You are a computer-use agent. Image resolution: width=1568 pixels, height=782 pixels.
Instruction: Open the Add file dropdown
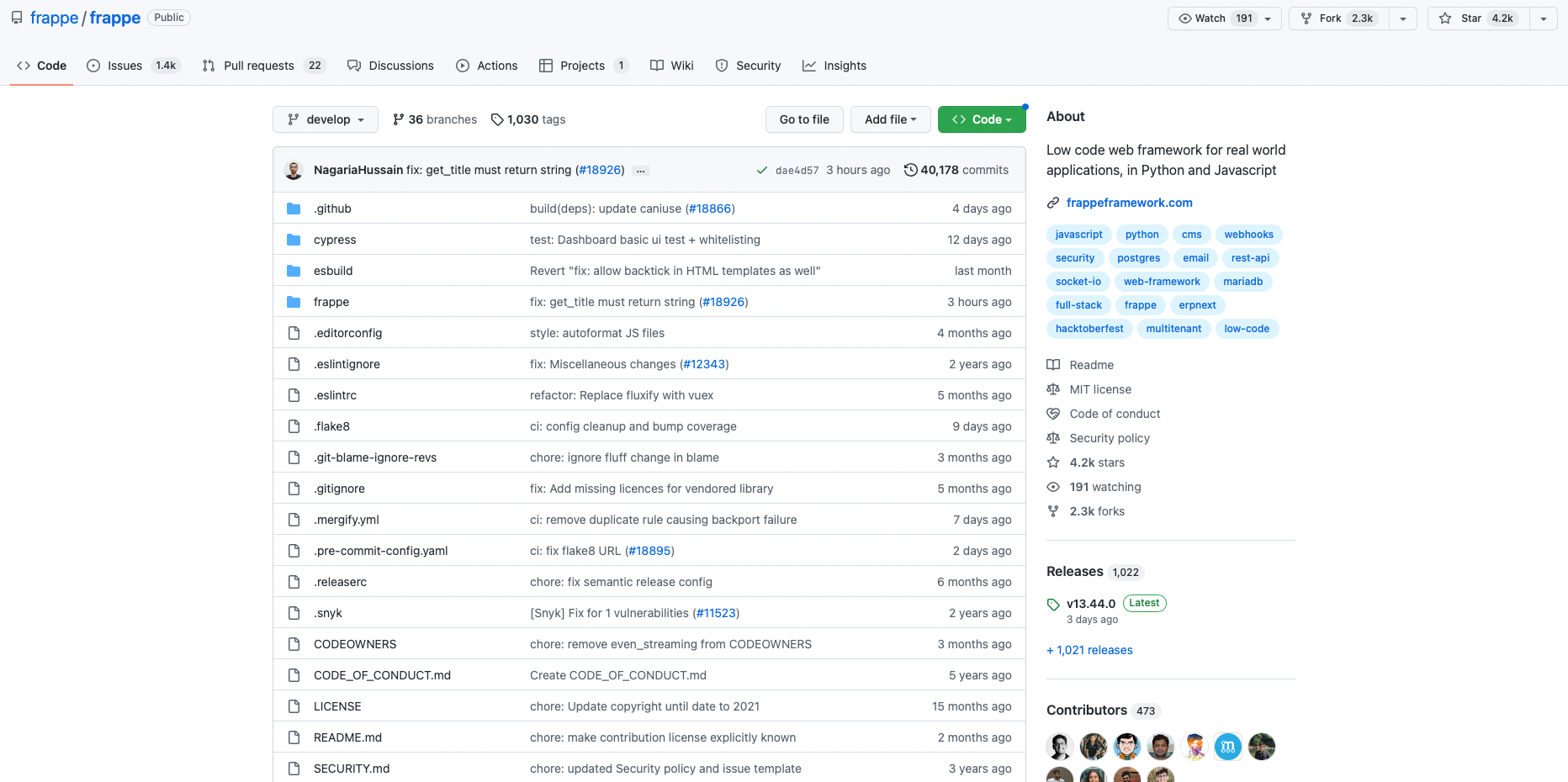click(x=890, y=119)
